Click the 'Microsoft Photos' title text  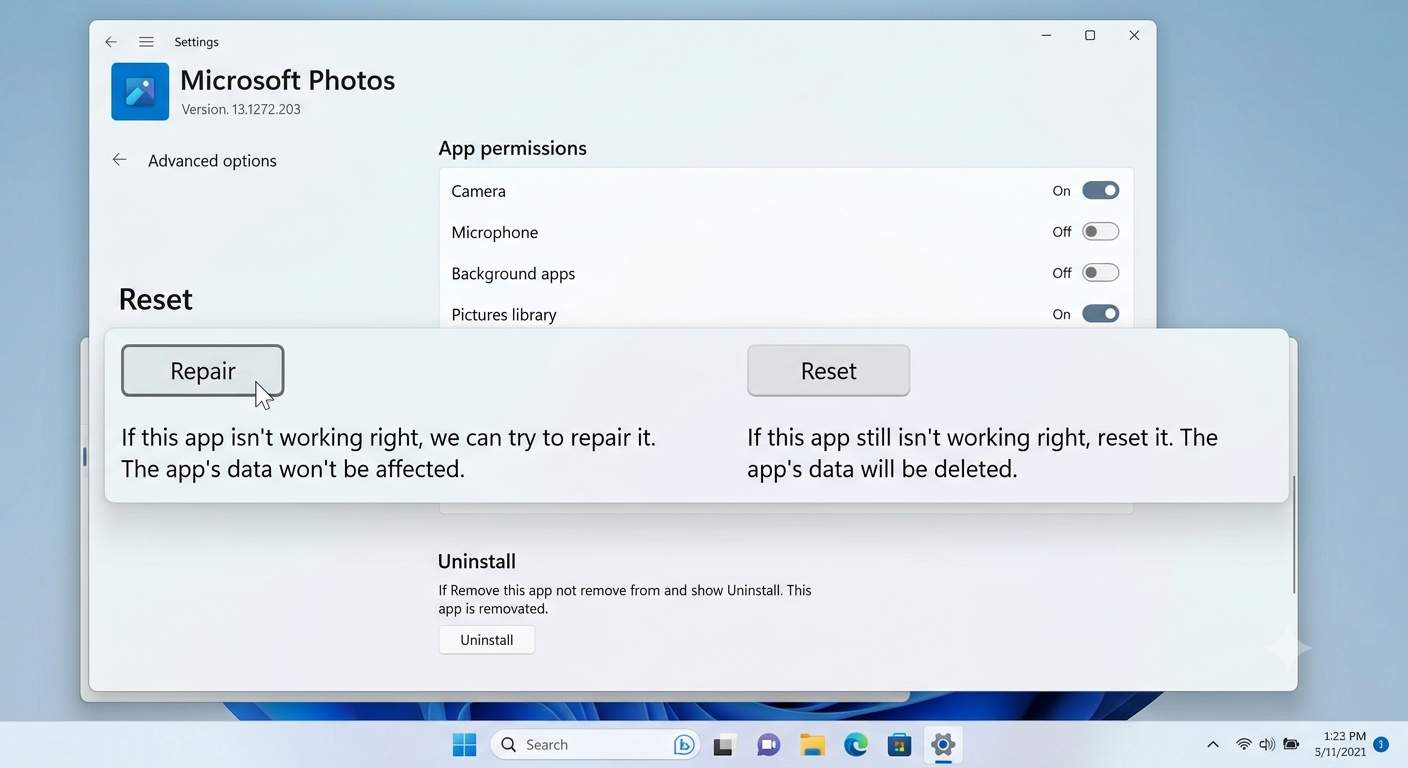(x=288, y=80)
